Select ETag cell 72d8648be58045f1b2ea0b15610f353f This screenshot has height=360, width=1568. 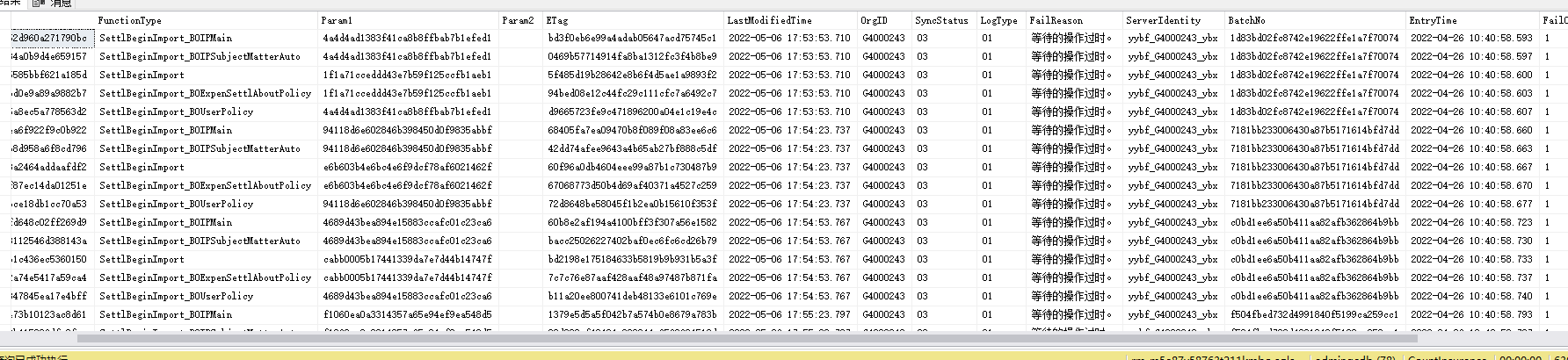[x=633, y=205]
